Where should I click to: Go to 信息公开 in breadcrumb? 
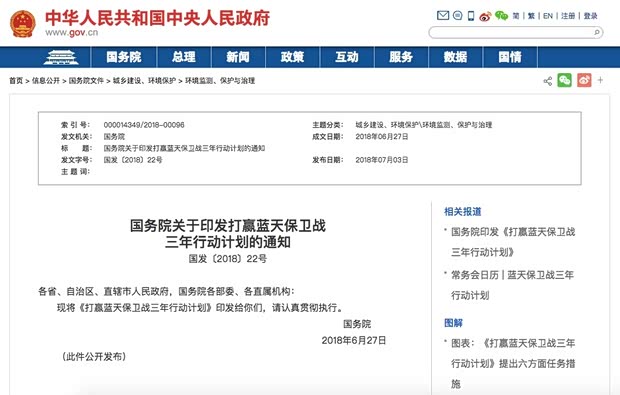point(46,81)
